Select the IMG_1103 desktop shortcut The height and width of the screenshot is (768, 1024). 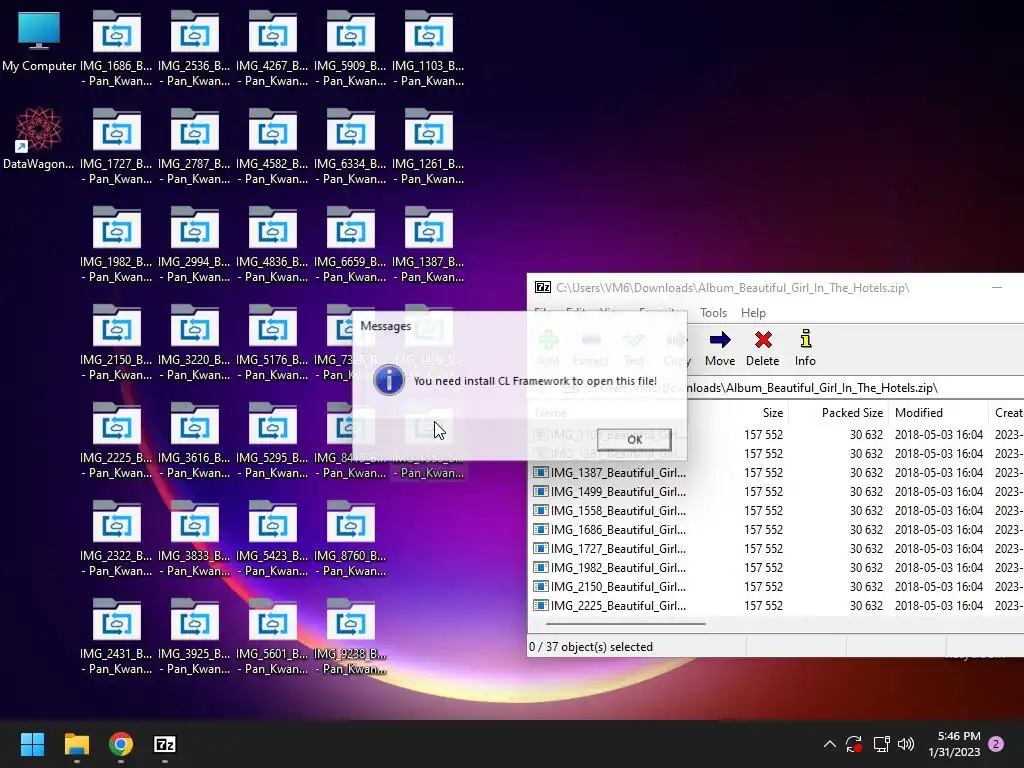tap(428, 49)
